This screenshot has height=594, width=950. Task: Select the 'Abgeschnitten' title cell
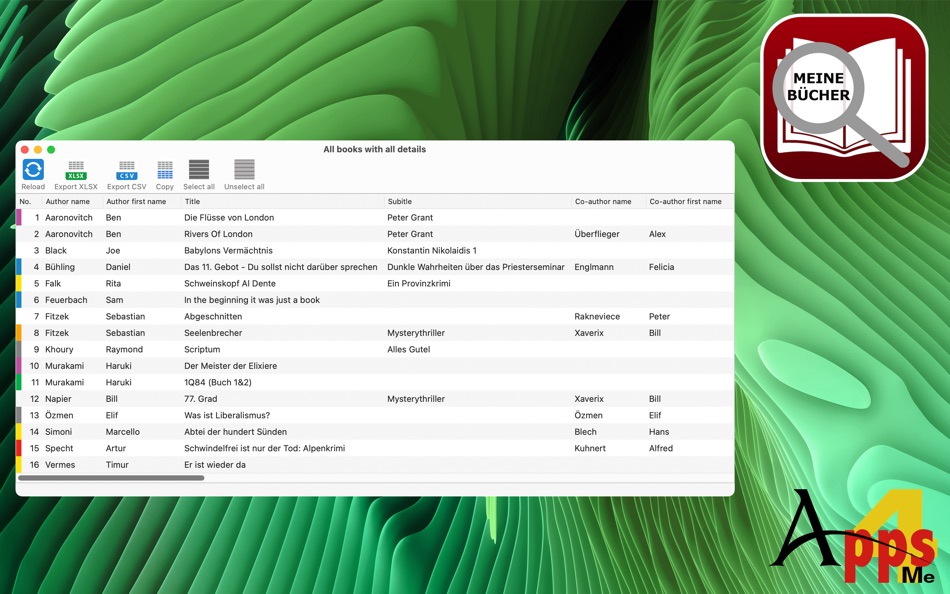(x=213, y=316)
